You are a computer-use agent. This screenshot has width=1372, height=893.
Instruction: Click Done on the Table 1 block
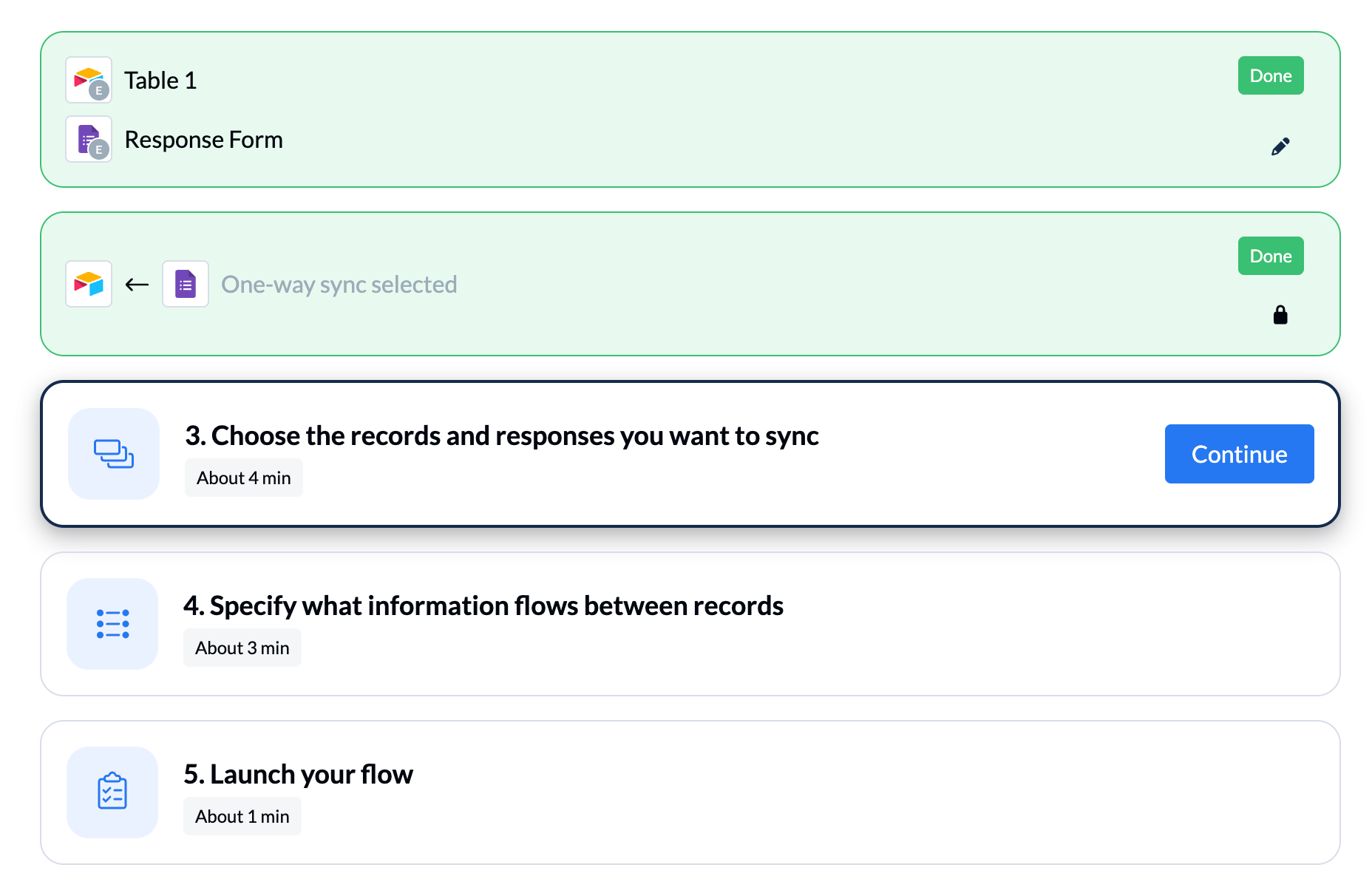click(1270, 75)
